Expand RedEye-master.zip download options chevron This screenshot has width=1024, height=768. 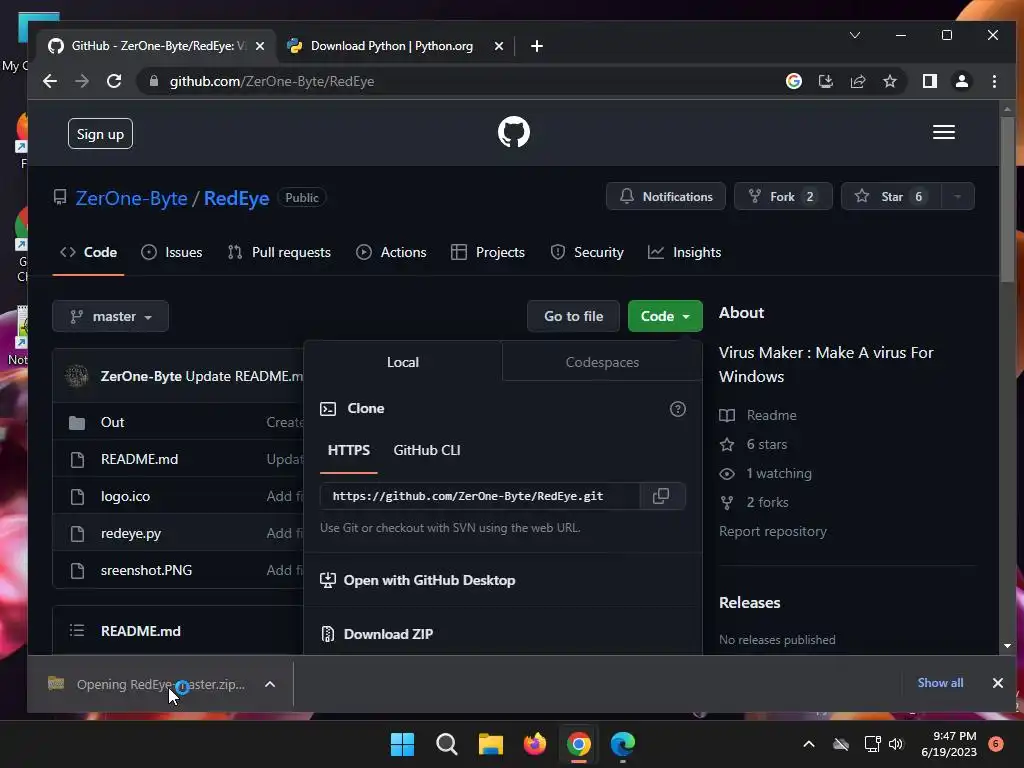[270, 684]
